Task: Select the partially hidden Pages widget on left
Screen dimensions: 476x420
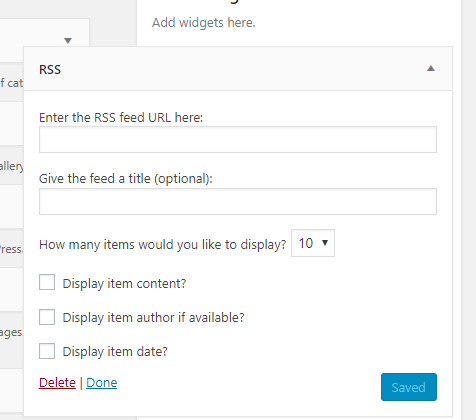Action: (x=11, y=332)
